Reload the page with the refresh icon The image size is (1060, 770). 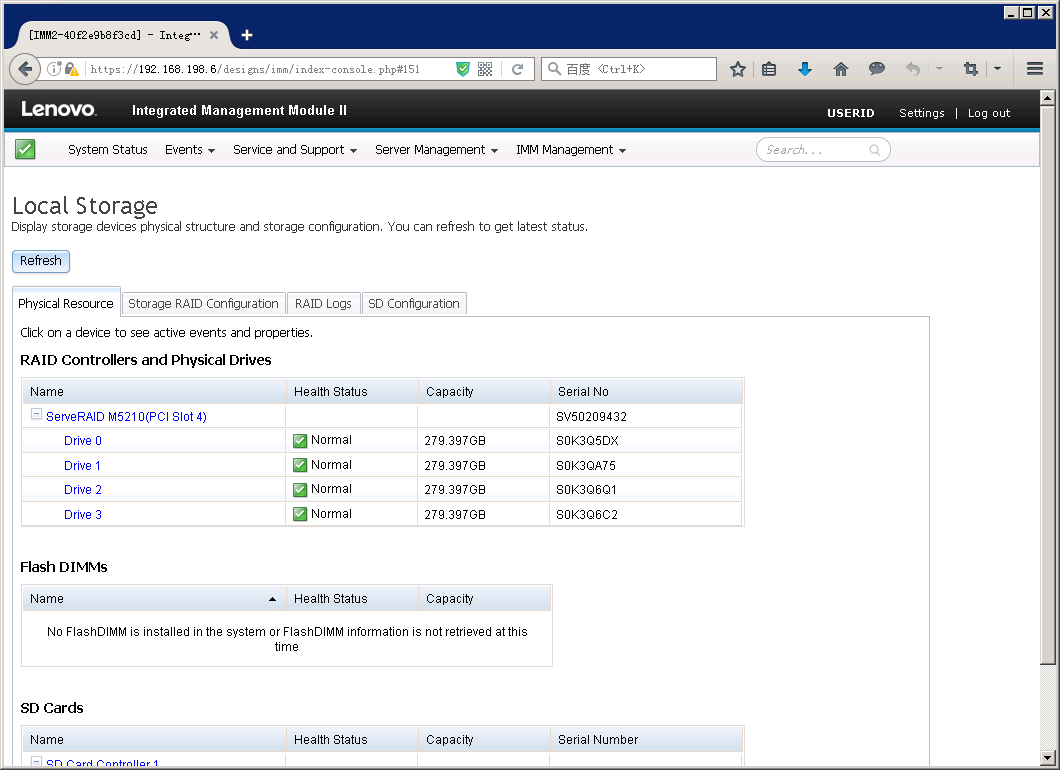pos(517,69)
